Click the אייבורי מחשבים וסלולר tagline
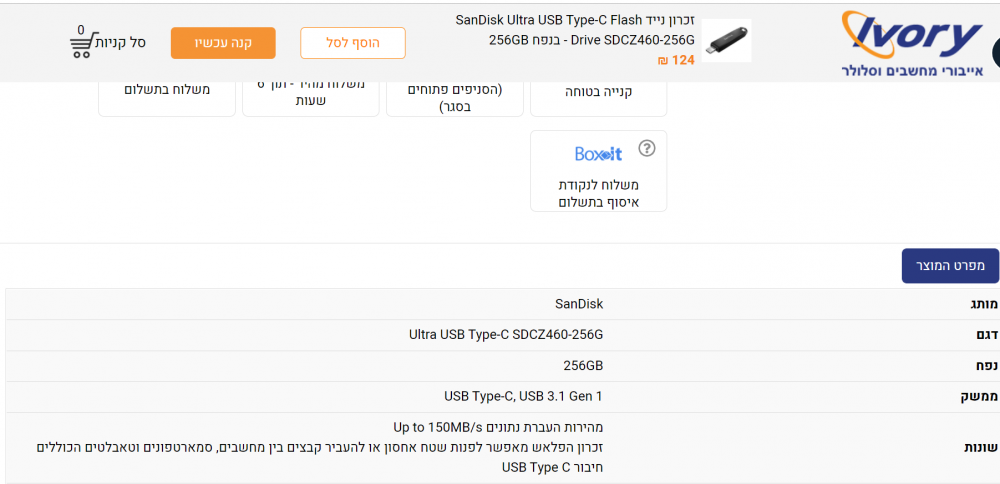1000x484 pixels. click(x=912, y=70)
